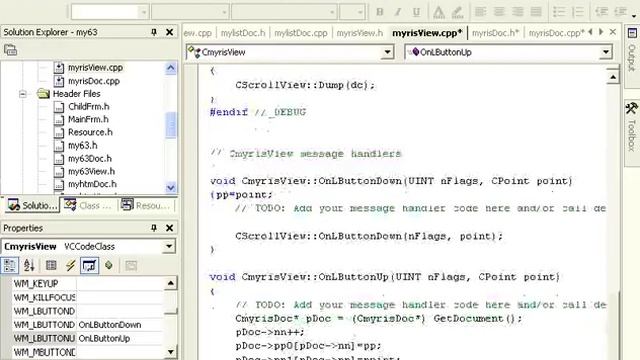Select myrisDoc.cpp in Solution Explorer
This screenshot has width=640, height=360.
click(94, 81)
